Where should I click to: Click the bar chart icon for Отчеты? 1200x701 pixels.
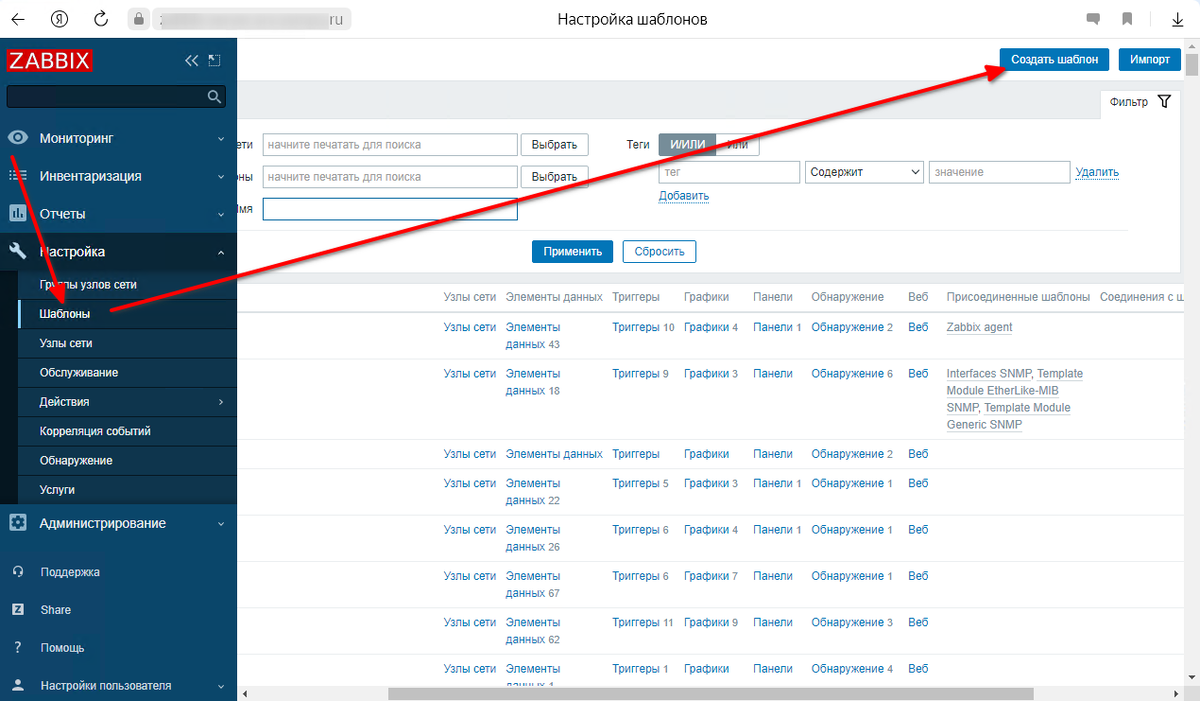[x=17, y=214]
